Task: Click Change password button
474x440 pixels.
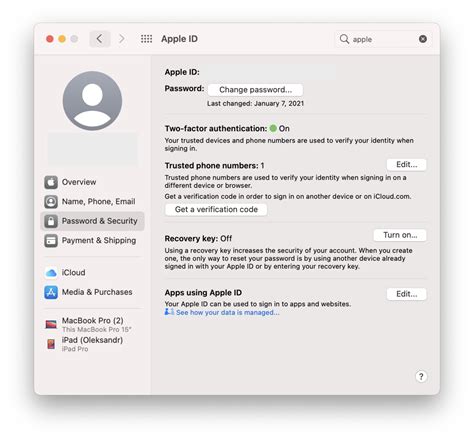Action: (255, 90)
